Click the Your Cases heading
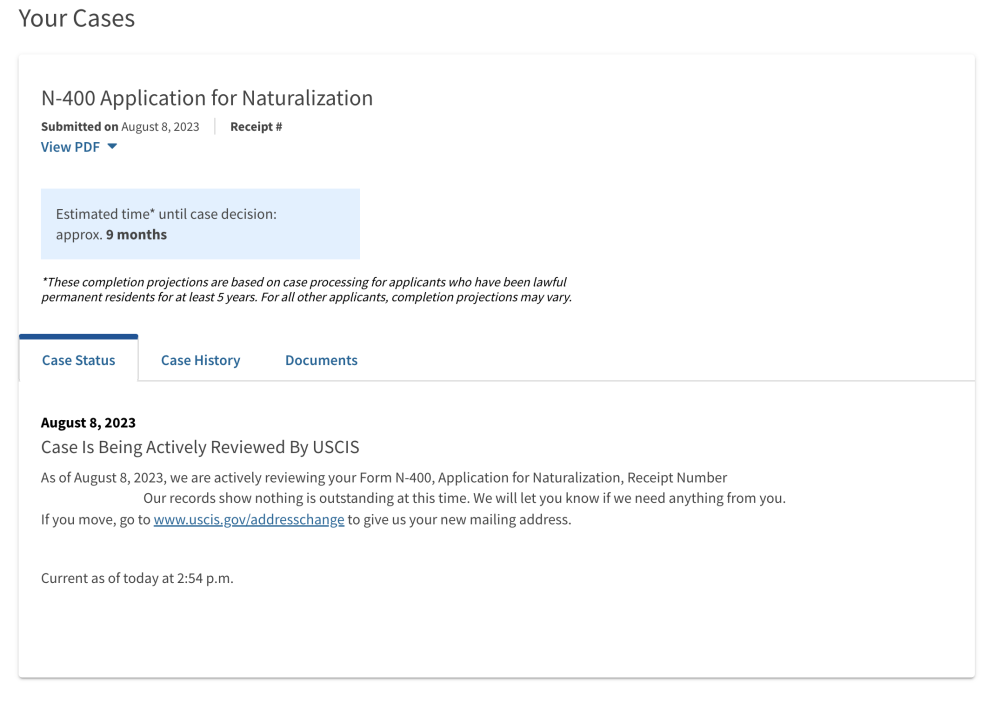This screenshot has height=705, width=1000. [x=76, y=19]
